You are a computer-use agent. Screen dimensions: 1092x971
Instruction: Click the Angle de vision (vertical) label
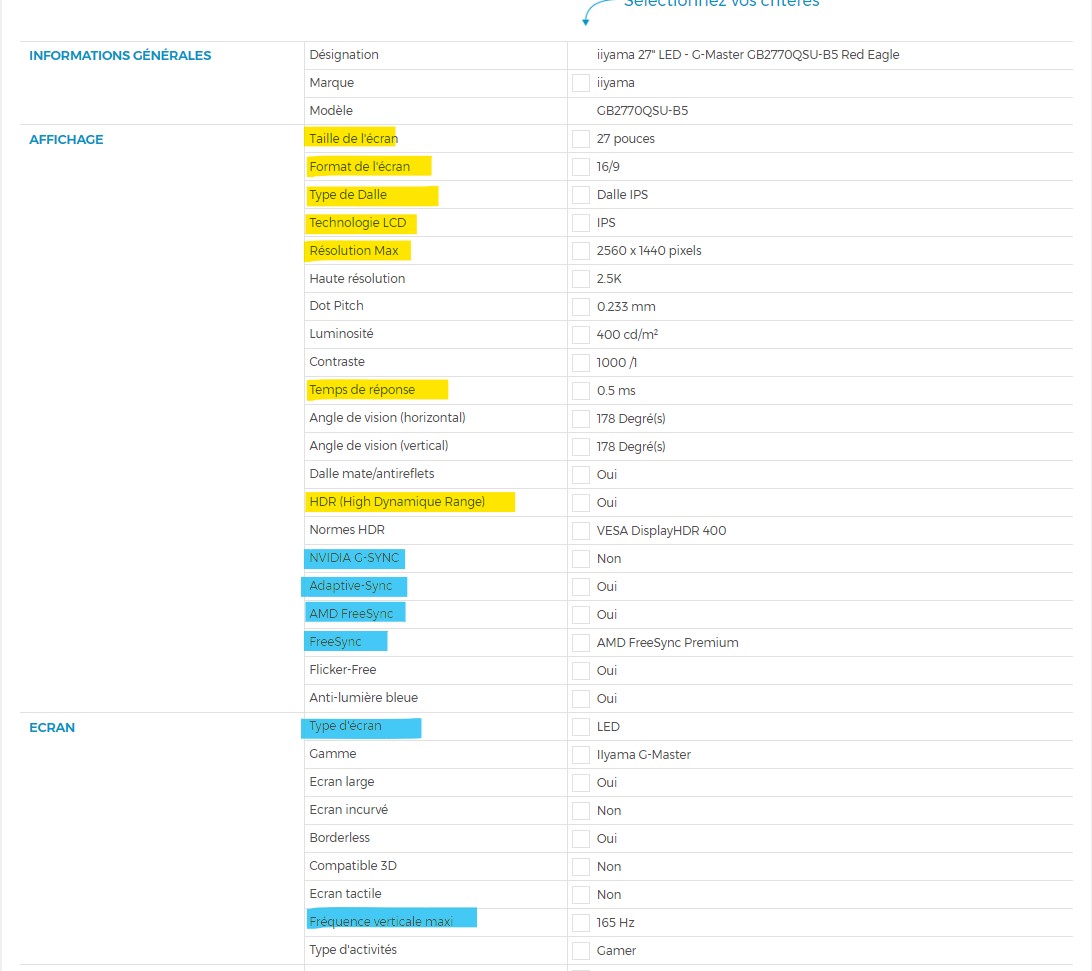point(379,445)
